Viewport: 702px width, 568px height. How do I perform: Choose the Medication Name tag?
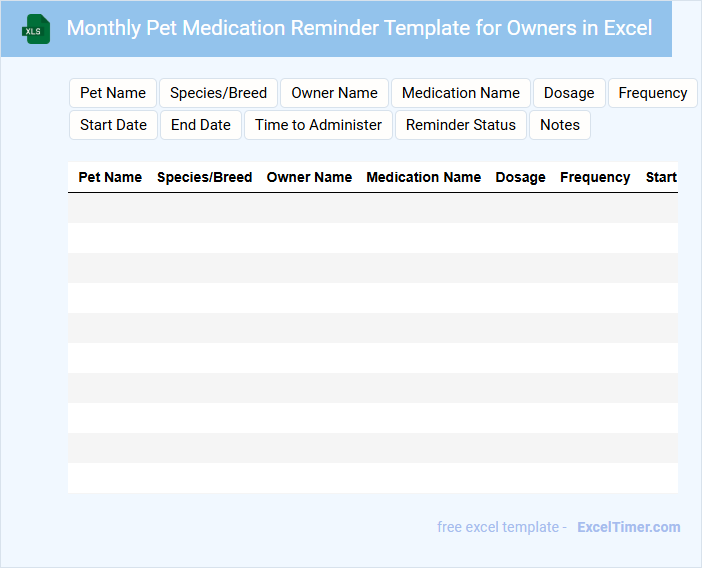click(x=461, y=93)
